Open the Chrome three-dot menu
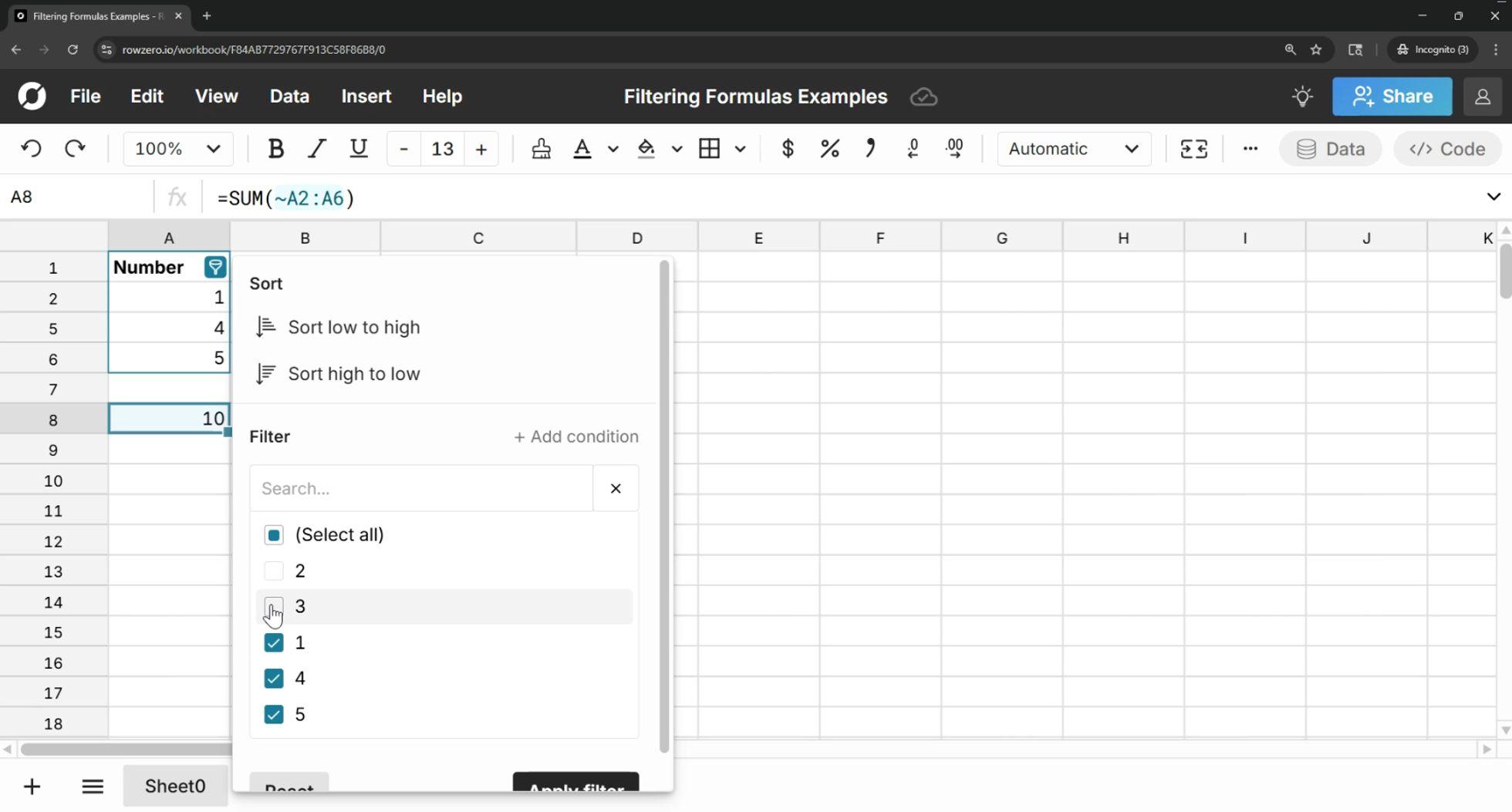1512x812 pixels. (1496, 49)
